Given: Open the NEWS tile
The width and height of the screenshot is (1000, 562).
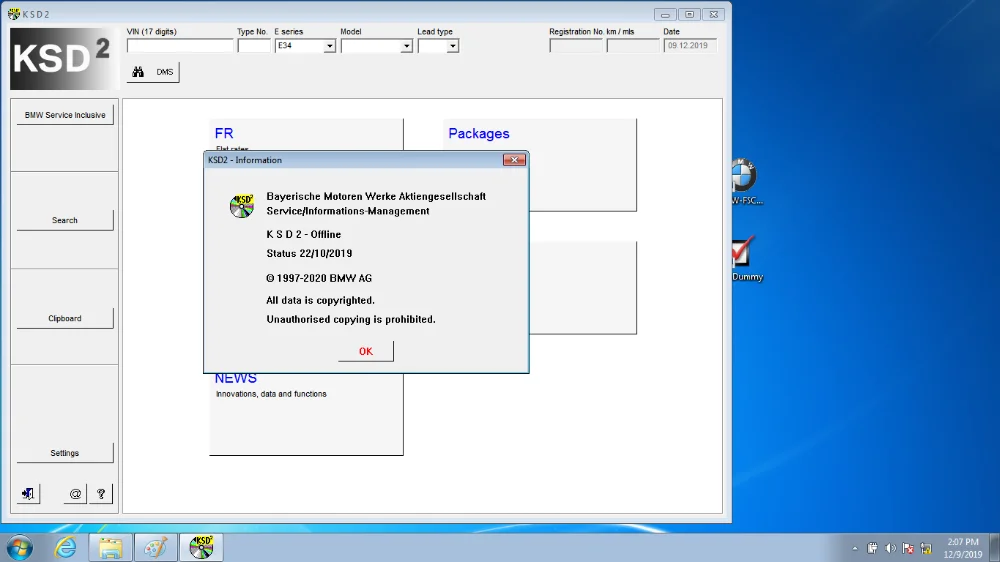Looking at the screenshot, I should click(306, 414).
